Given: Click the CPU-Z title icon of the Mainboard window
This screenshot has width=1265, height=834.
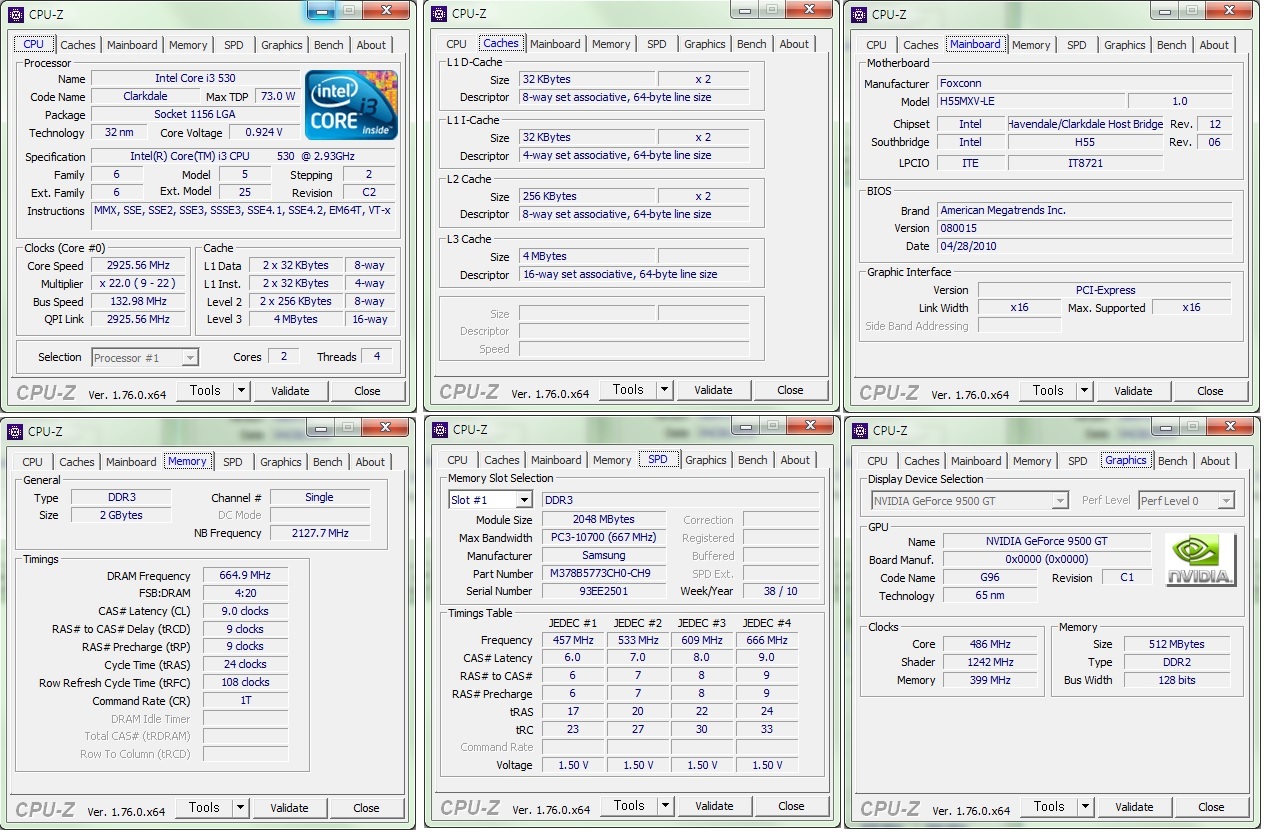Looking at the screenshot, I should click(858, 14).
